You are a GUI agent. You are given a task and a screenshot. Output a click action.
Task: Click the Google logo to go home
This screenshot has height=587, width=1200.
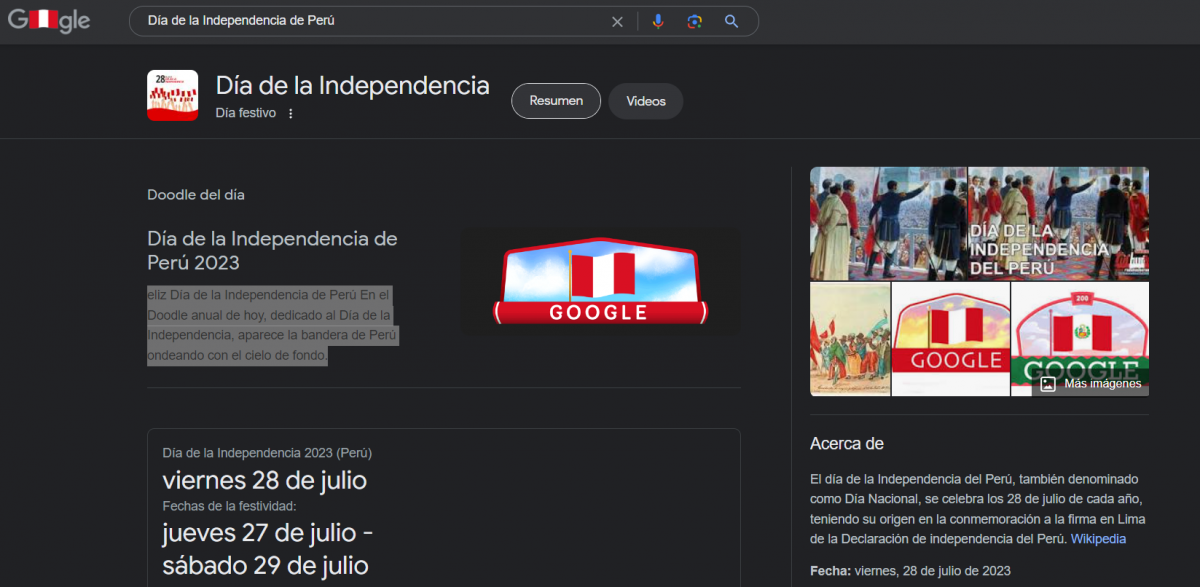(49, 20)
